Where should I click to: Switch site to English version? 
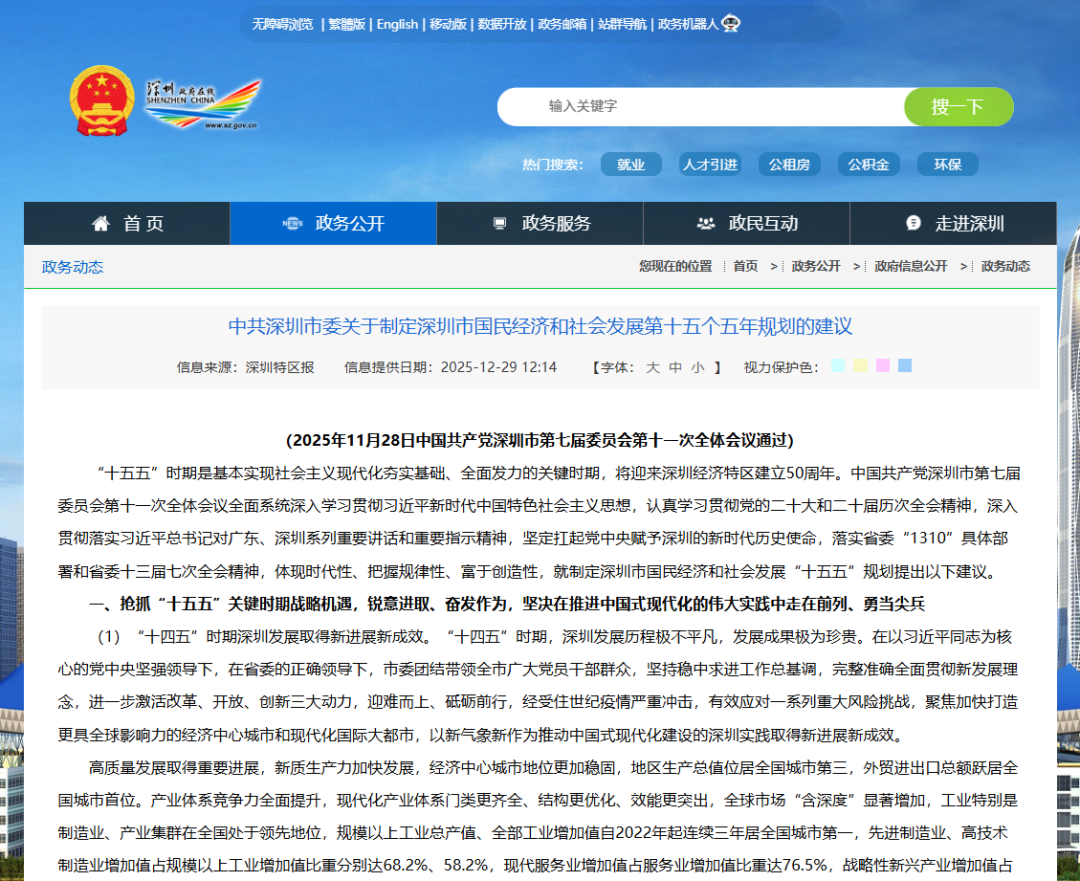pyautogui.click(x=397, y=24)
